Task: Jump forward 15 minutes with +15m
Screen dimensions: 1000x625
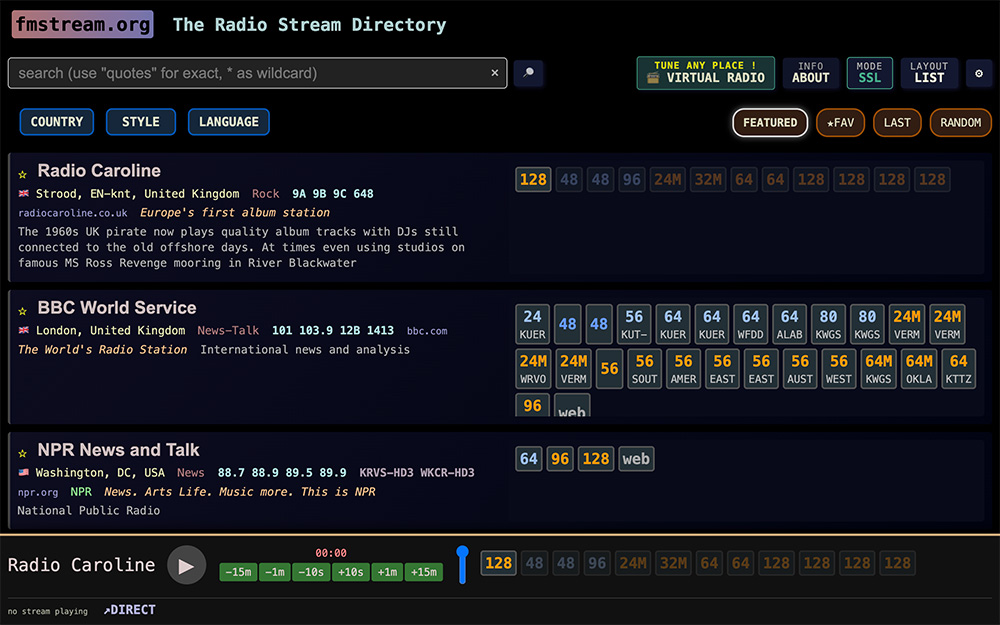Action: coord(423,572)
